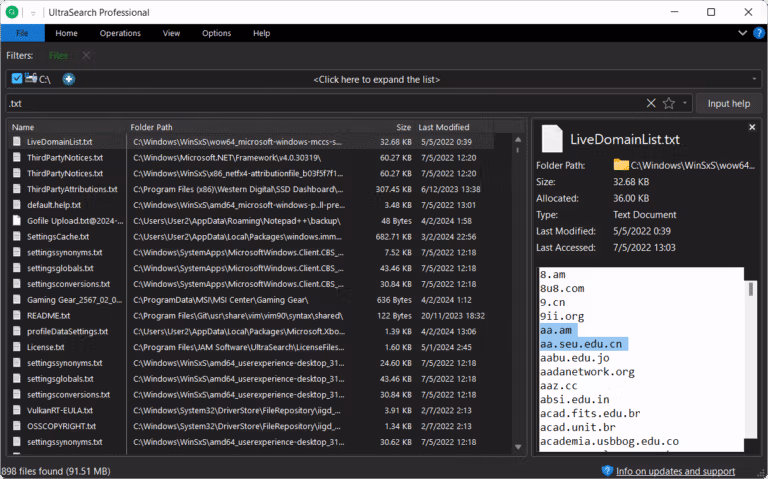Click the Files filter tag
This screenshot has height=479, width=768.
click(58, 55)
